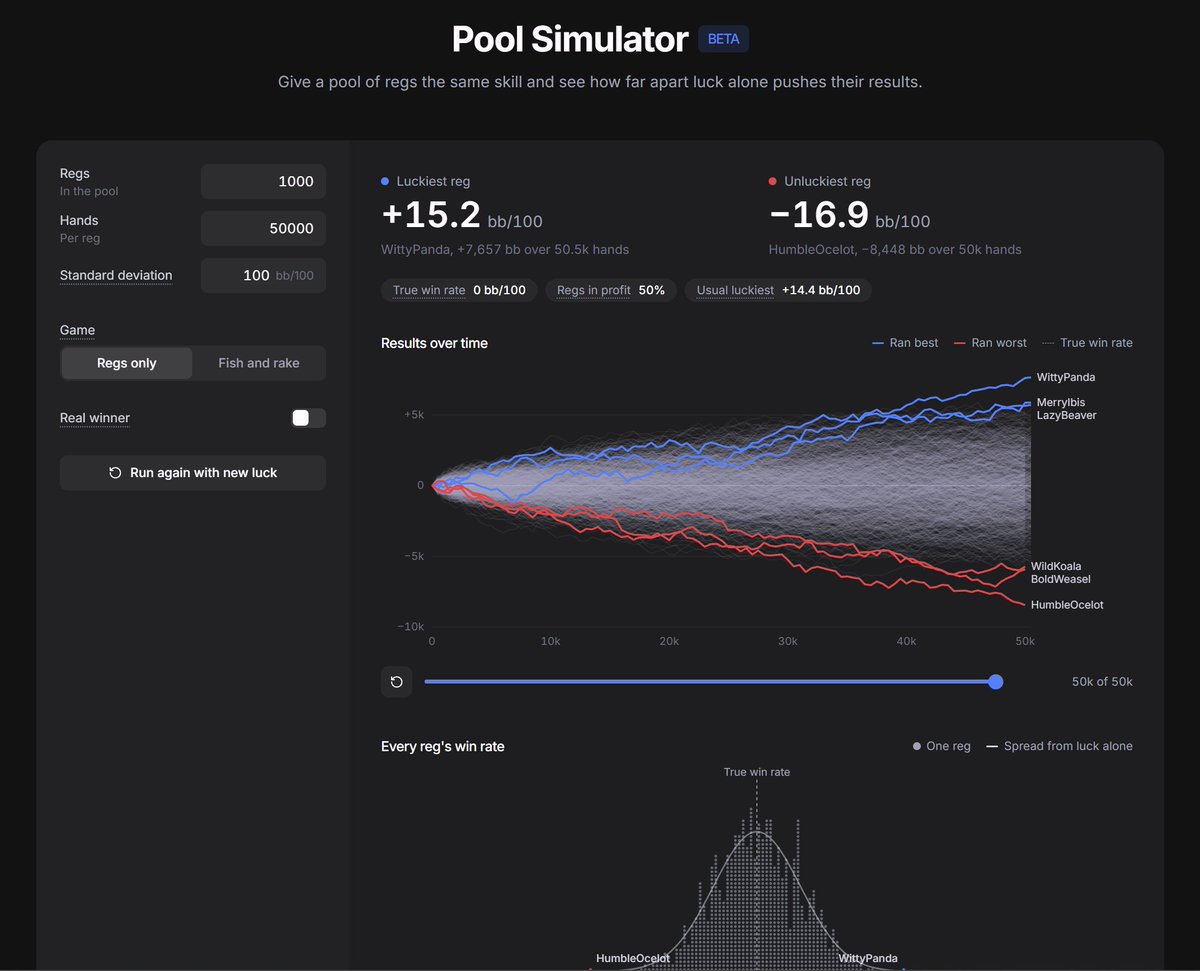Click the BoldWeasel line label
This screenshot has height=971, width=1200.
pyautogui.click(x=1061, y=579)
